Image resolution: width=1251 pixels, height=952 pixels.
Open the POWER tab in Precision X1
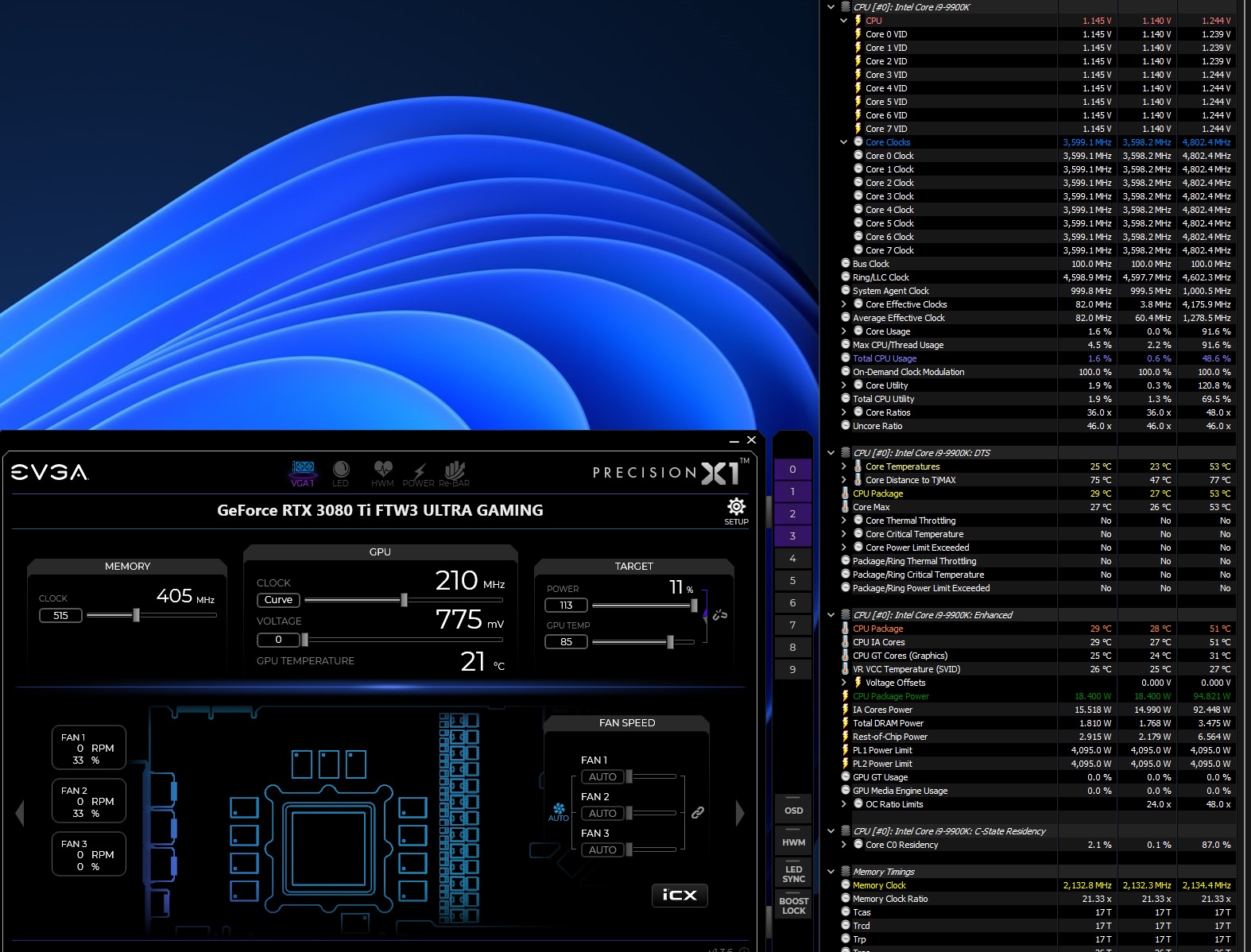[419, 474]
